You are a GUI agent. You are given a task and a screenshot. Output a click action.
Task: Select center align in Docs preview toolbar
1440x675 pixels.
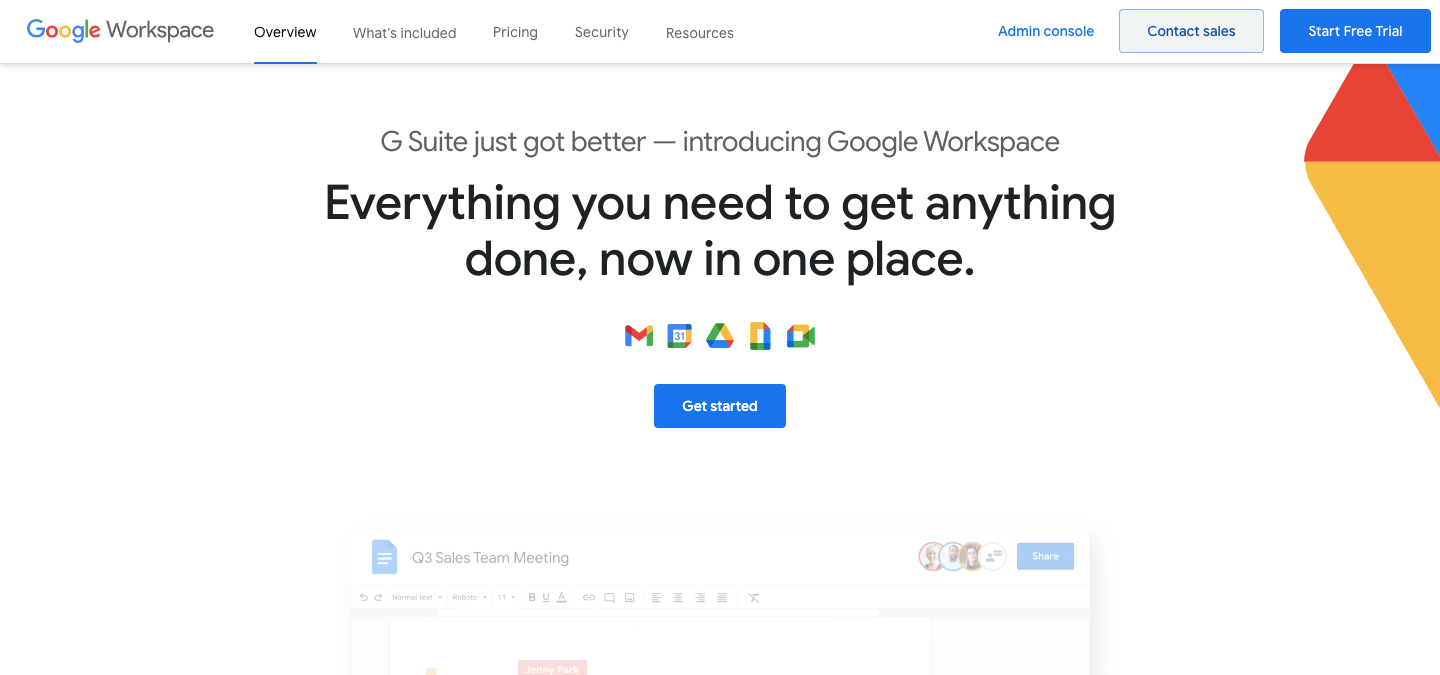678,598
